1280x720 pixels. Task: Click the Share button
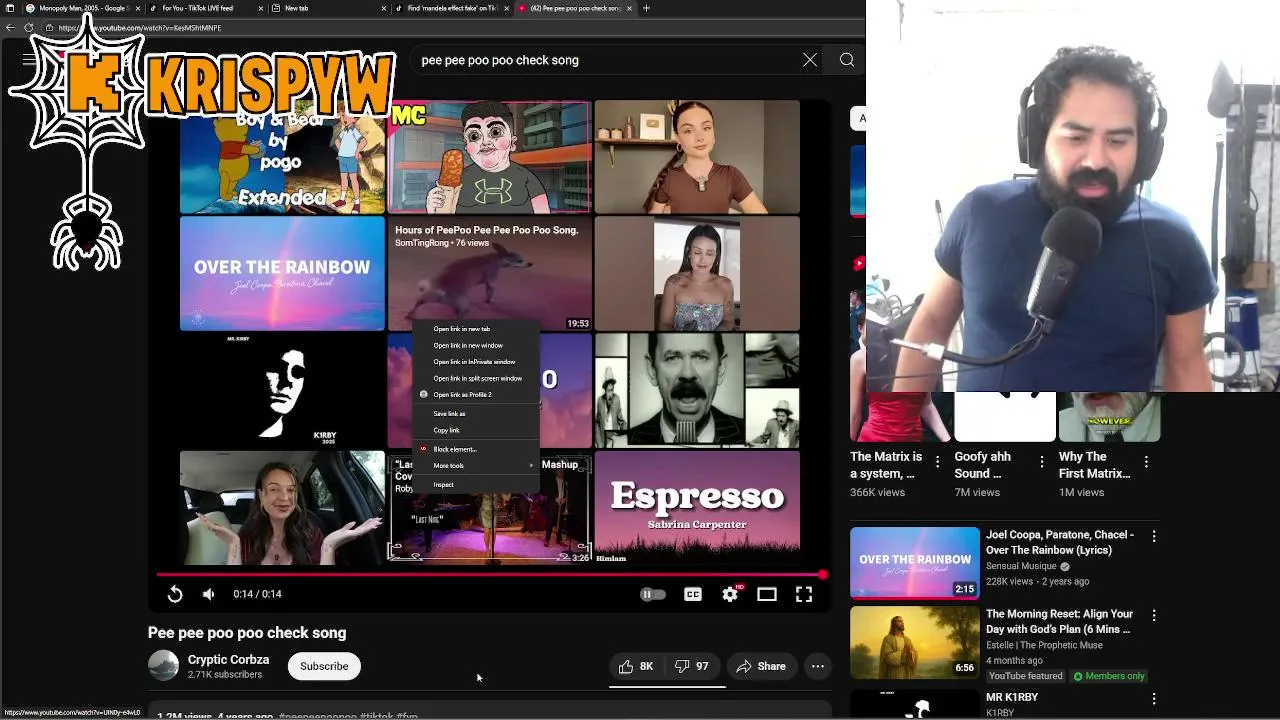click(x=761, y=666)
